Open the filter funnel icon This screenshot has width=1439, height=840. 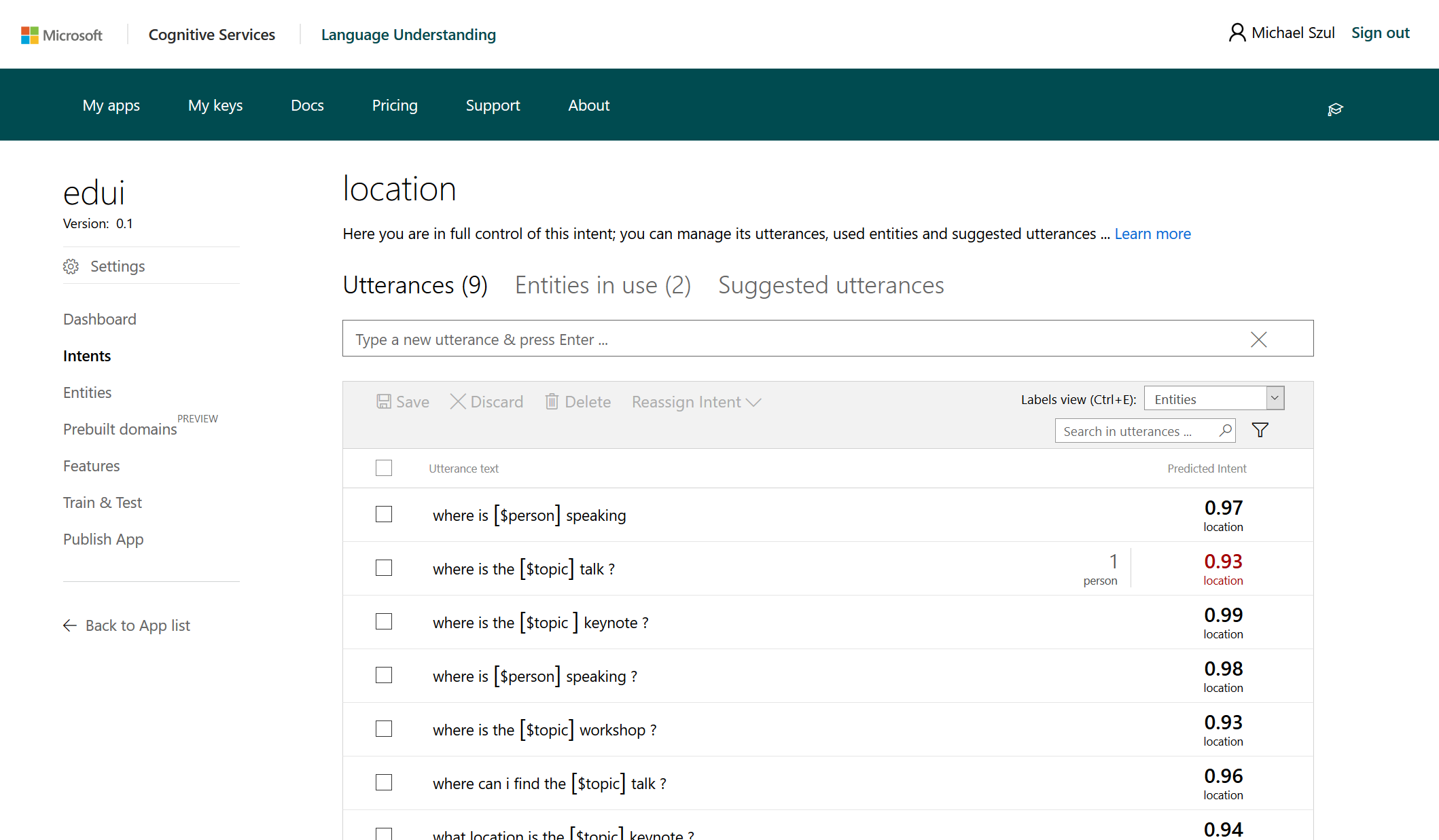(x=1260, y=430)
